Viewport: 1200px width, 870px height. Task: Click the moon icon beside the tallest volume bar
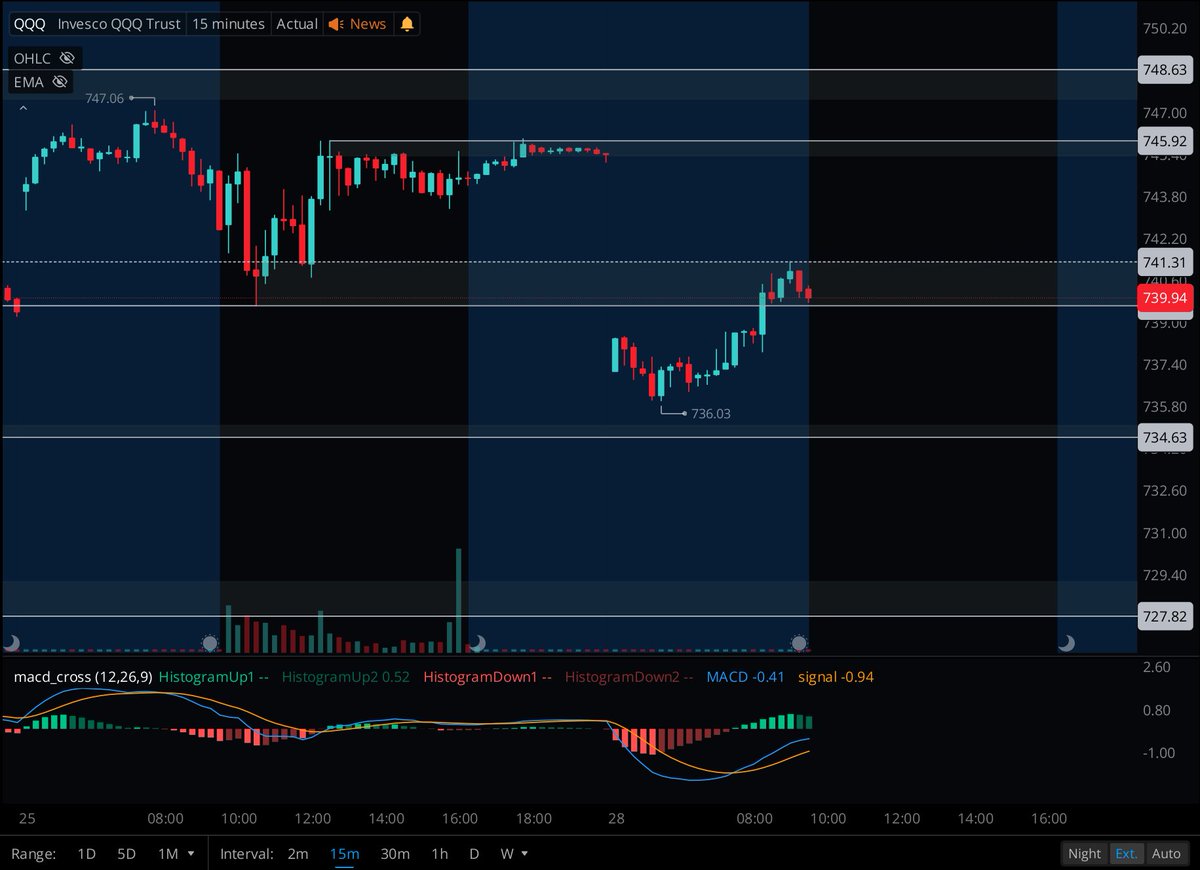pos(478,642)
